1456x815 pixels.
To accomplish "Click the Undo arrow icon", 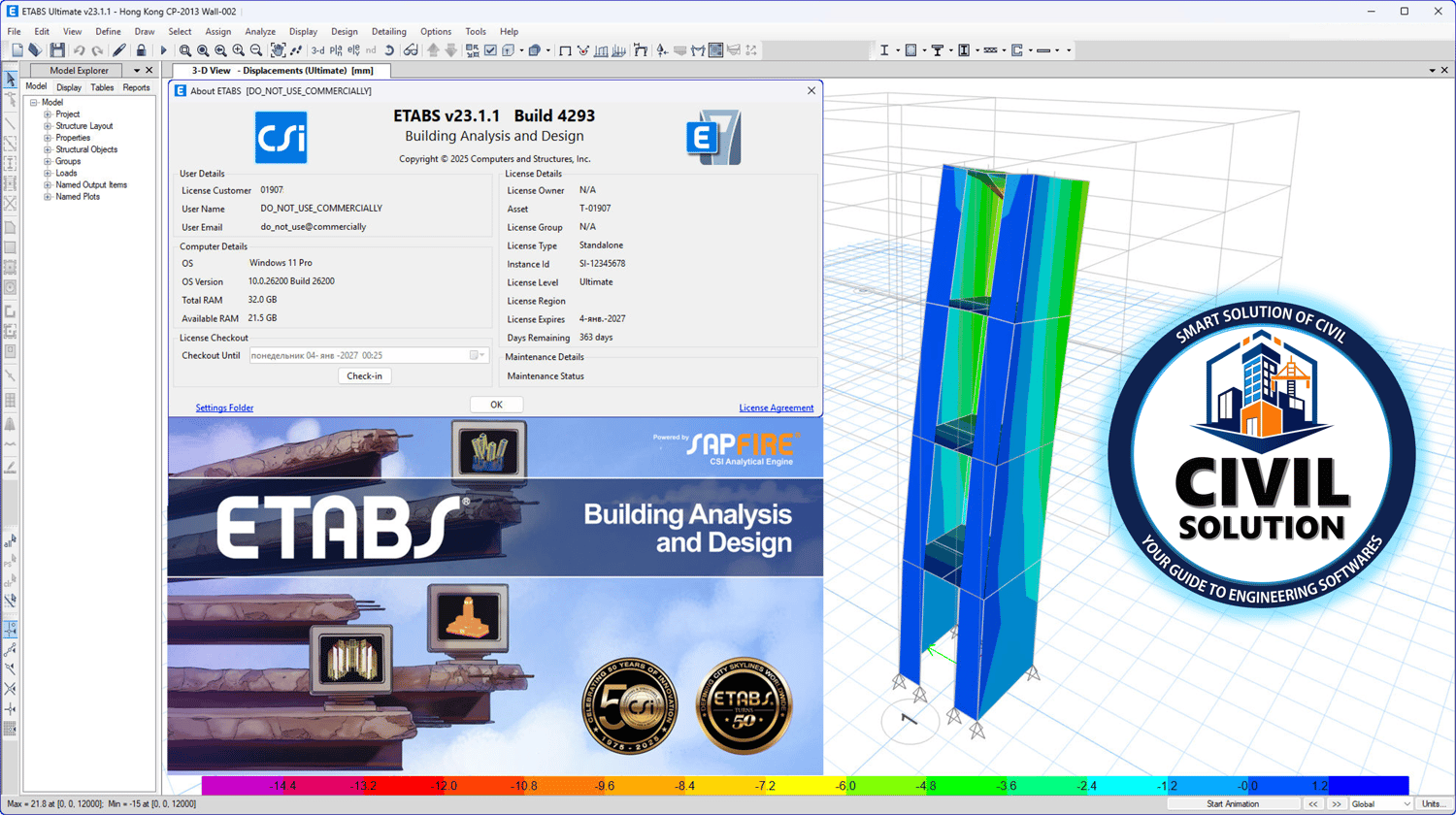I will 79,50.
